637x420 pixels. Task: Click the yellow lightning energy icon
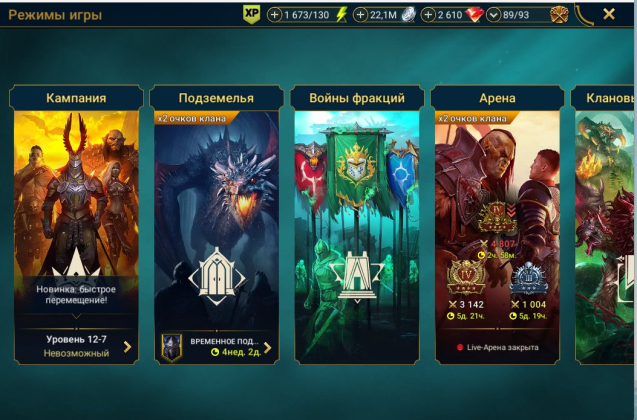342,15
